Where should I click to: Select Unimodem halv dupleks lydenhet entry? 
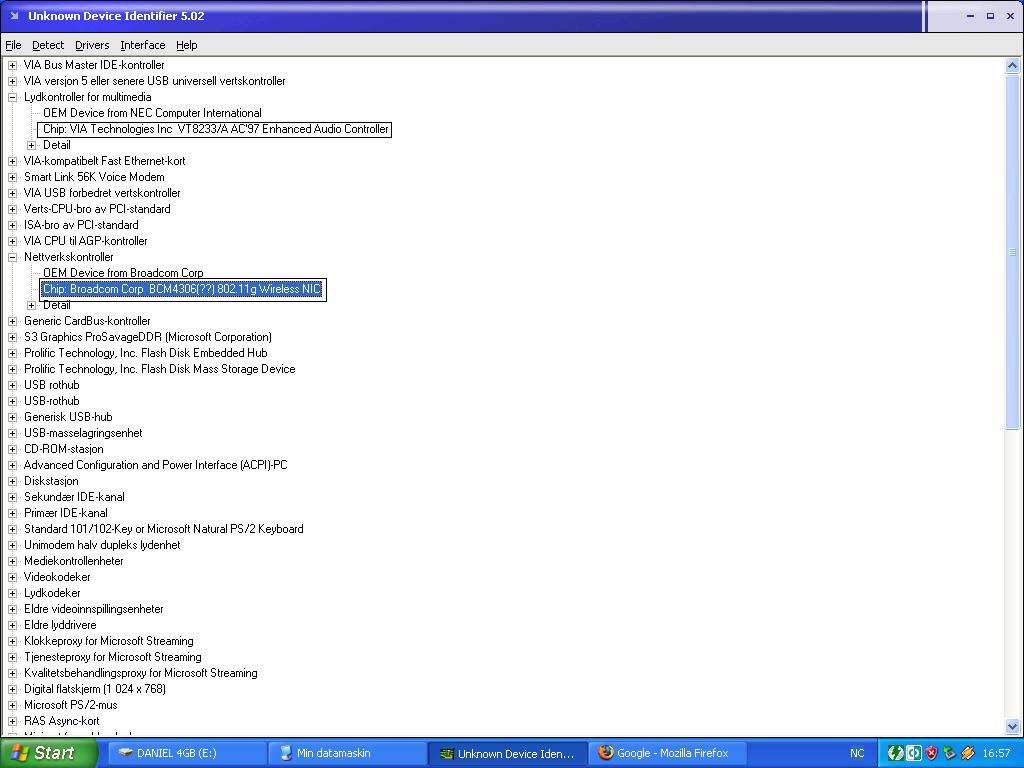point(102,545)
